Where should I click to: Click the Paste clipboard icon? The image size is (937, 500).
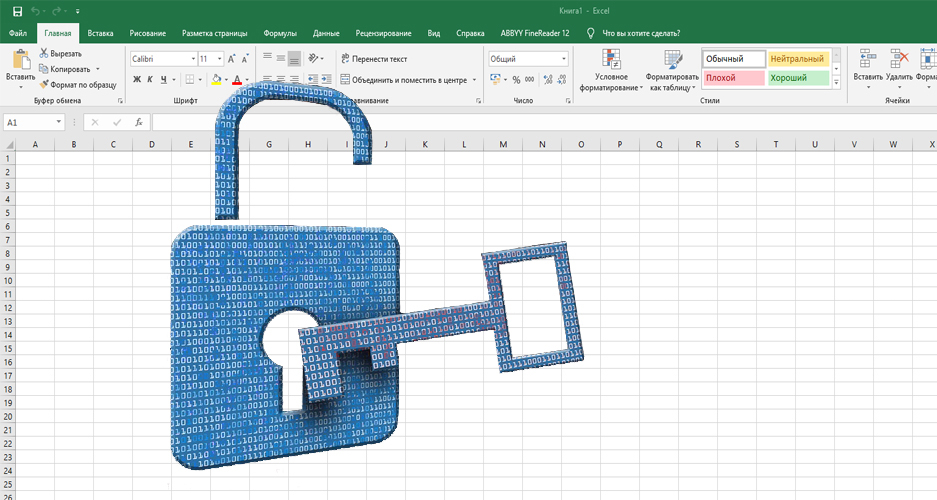click(x=22, y=60)
